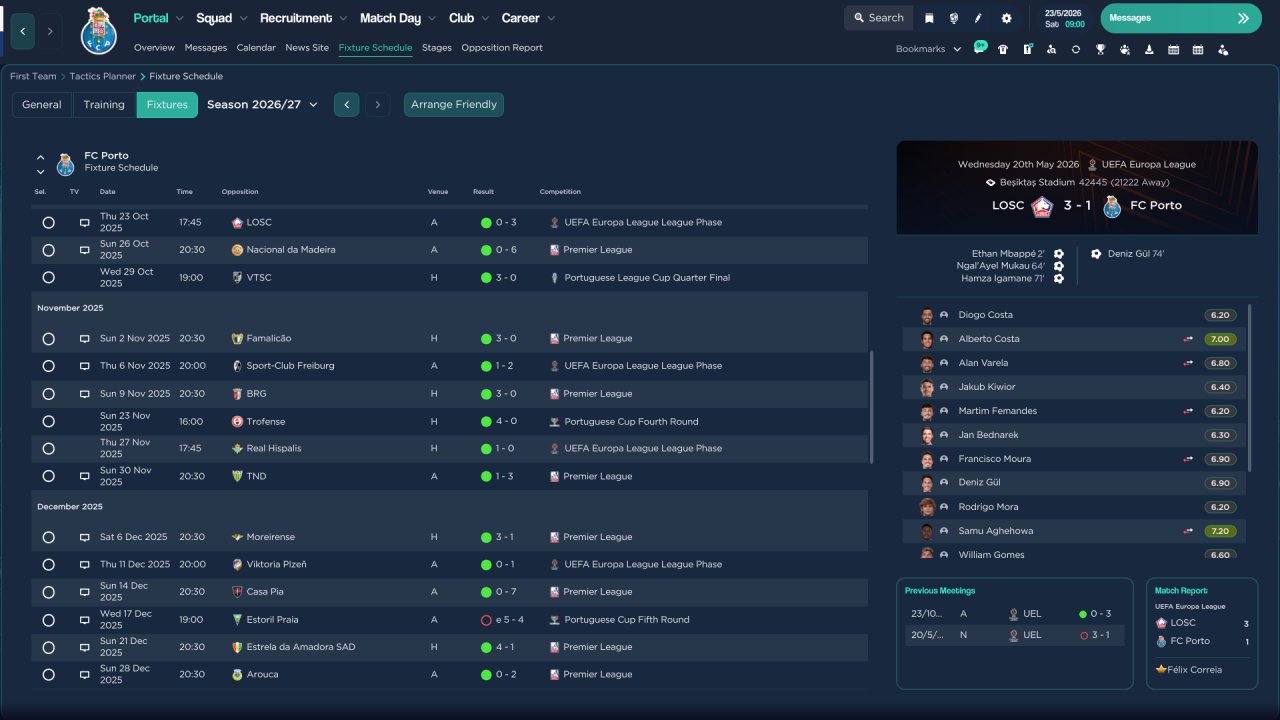Open the bookmark icon next to Search

click(929, 18)
